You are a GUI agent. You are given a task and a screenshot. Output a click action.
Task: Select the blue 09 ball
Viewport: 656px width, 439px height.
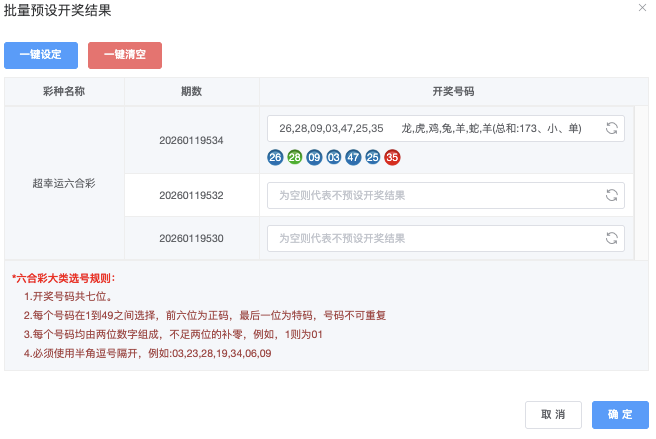(314, 157)
